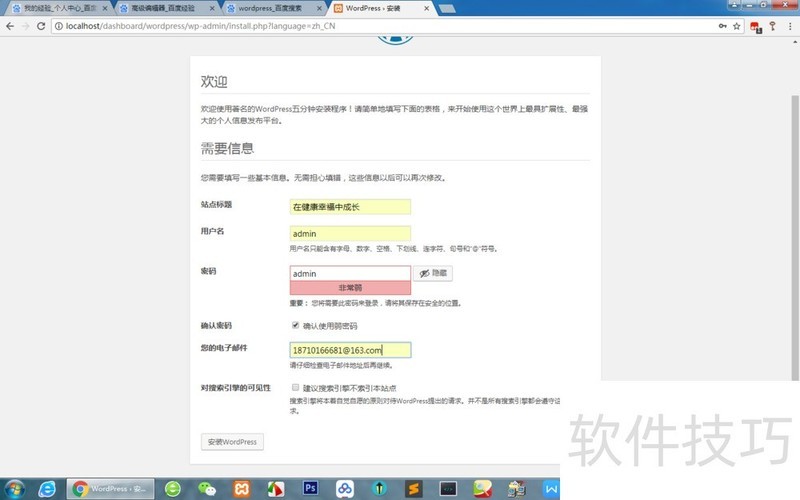Click the page vertical scrollbar
The image size is (800, 500).
(795, 237)
